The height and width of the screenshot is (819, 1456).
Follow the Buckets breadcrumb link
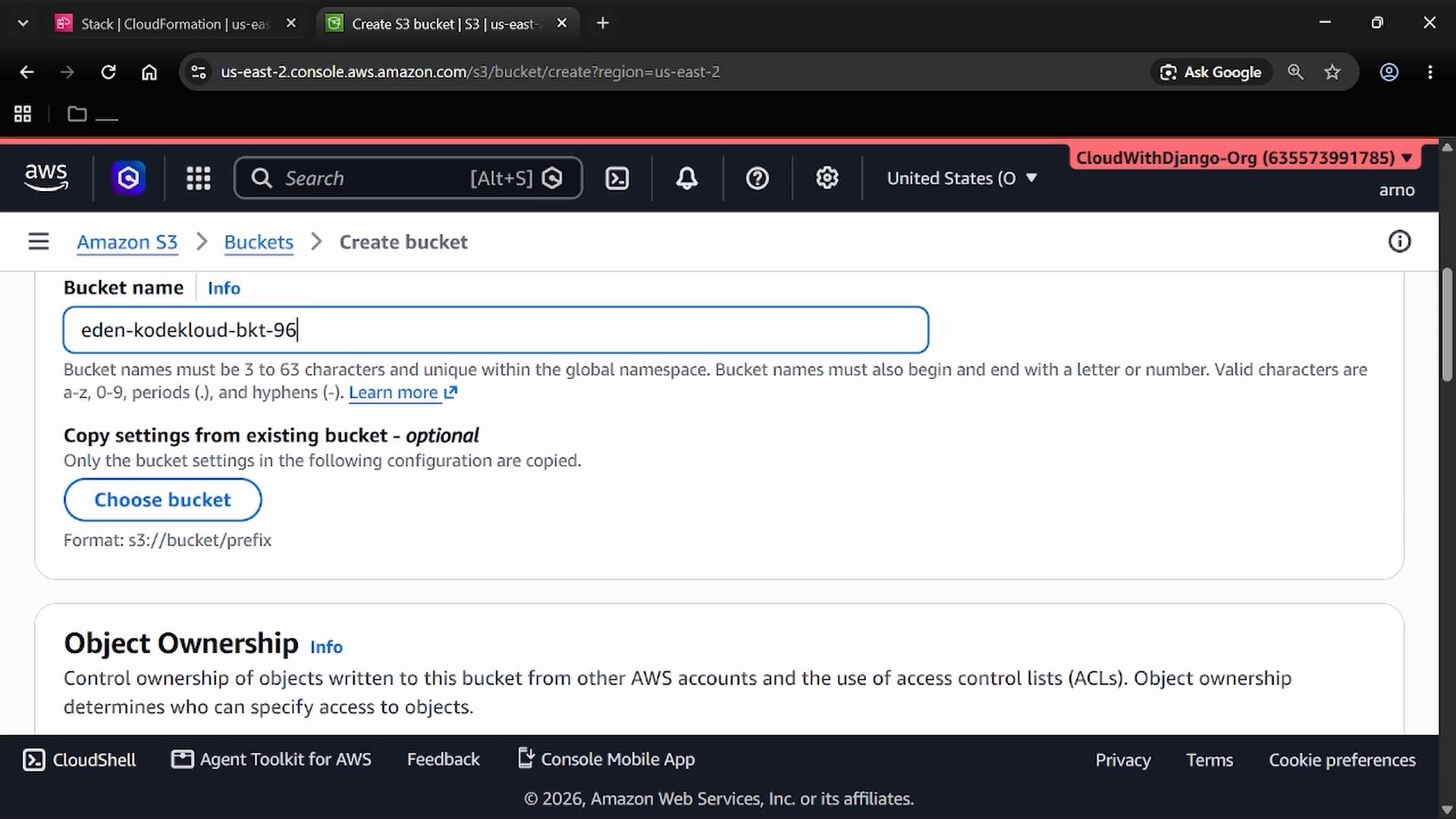(259, 242)
